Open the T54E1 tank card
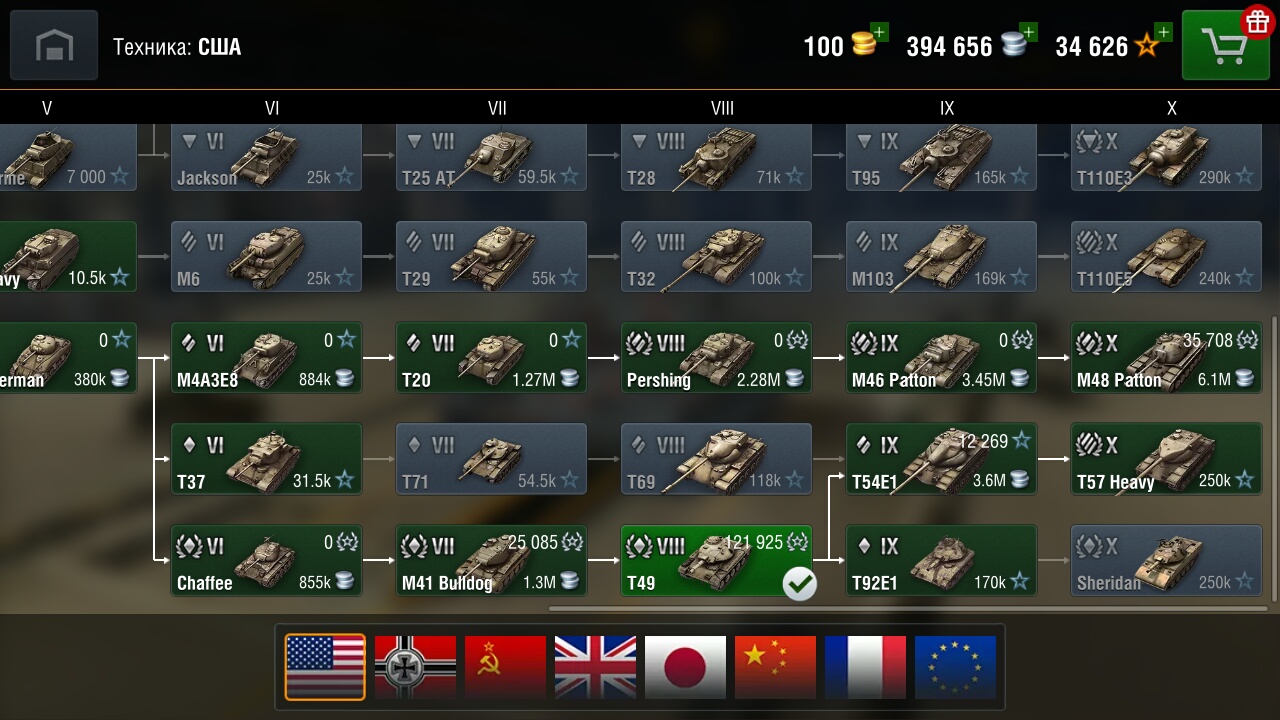1280x720 pixels. pos(941,459)
